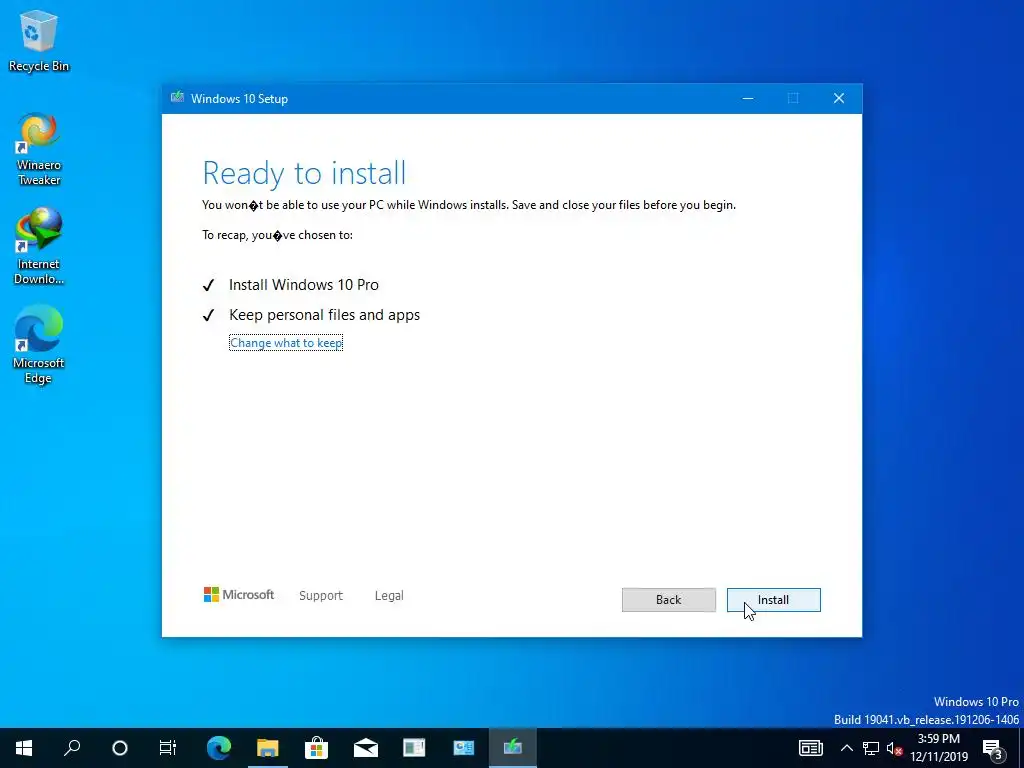
Task: Open the Change what to keep link
Action: click(x=286, y=343)
